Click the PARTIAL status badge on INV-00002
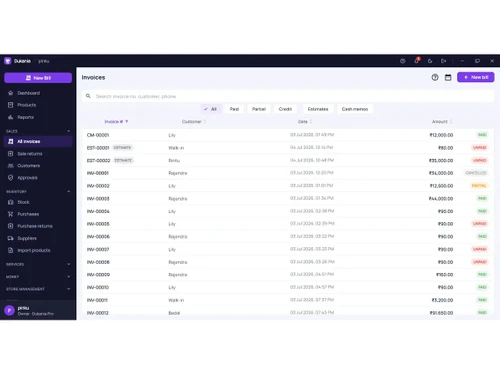Viewport: 500px width, 375px height. click(x=479, y=186)
